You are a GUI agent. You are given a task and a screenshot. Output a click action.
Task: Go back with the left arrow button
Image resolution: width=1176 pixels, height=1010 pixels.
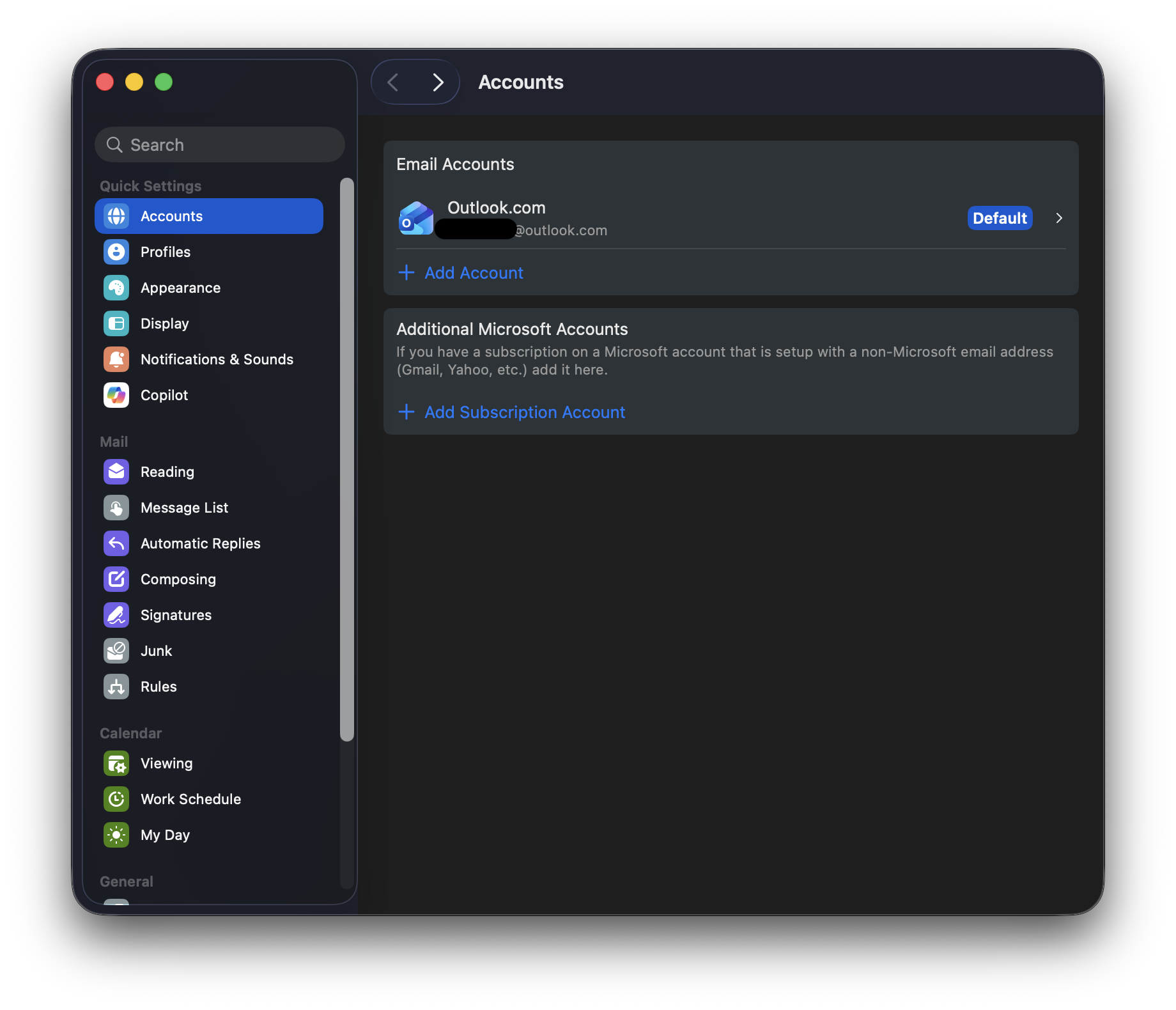pos(393,82)
